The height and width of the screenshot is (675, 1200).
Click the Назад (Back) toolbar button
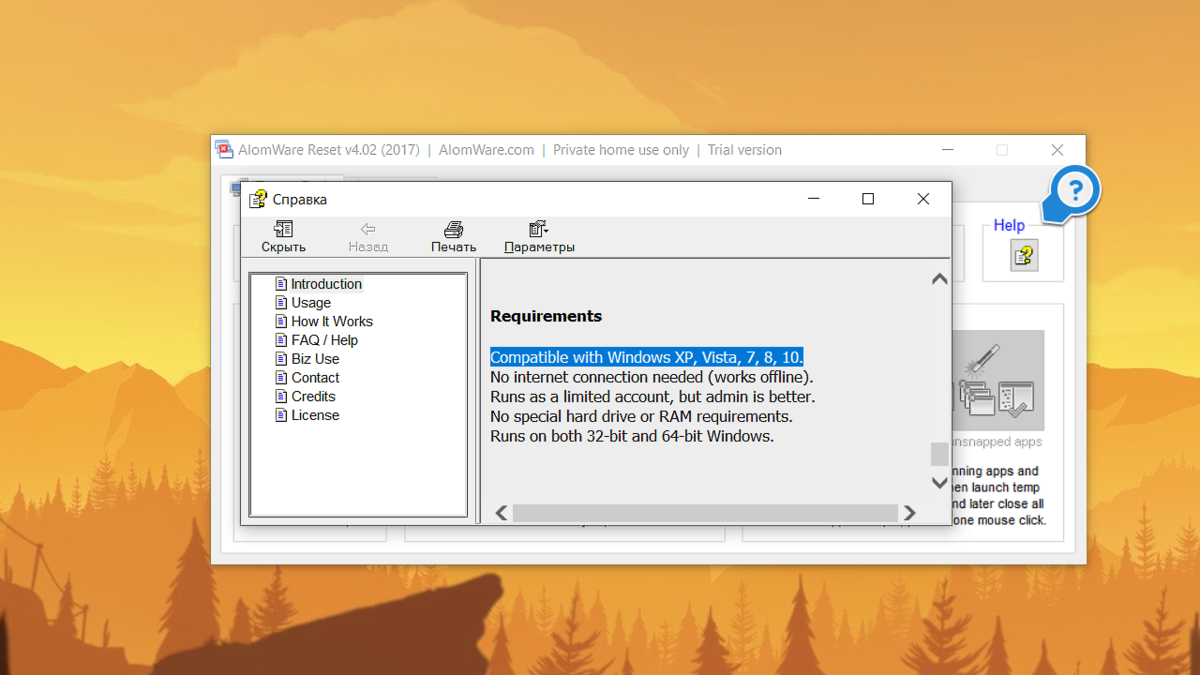pos(368,237)
